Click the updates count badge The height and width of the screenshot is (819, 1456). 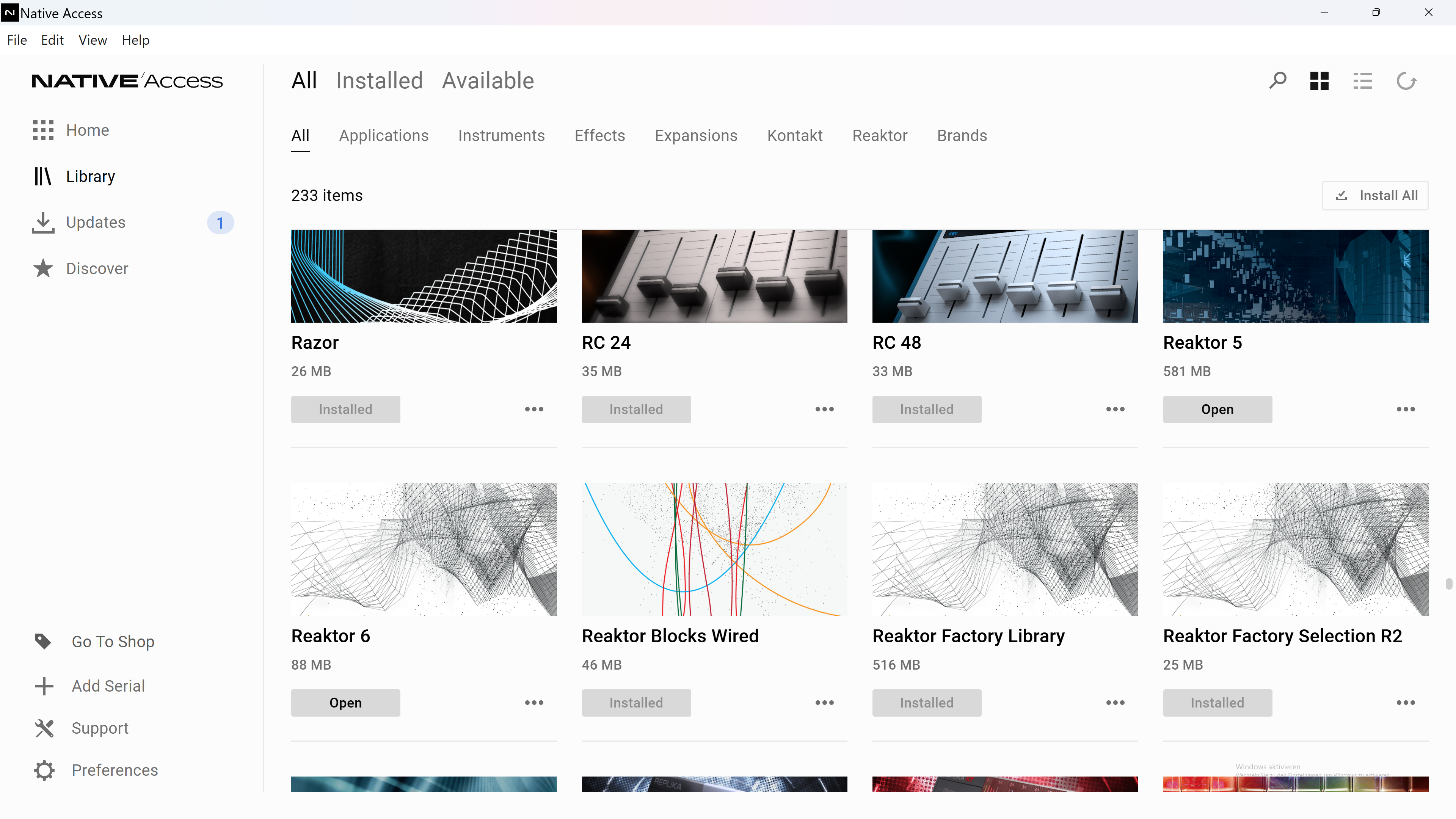(220, 223)
